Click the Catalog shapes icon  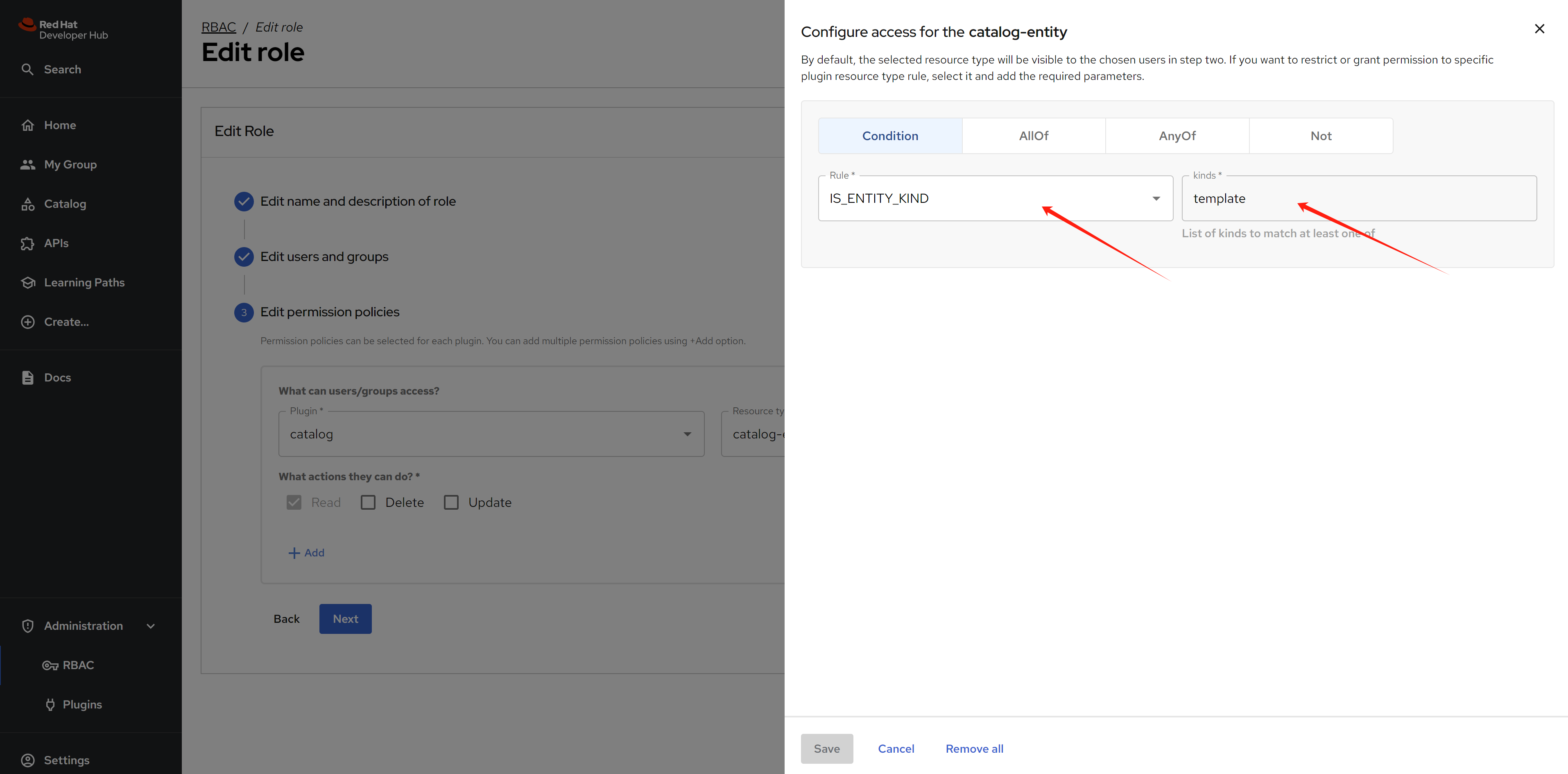28,204
